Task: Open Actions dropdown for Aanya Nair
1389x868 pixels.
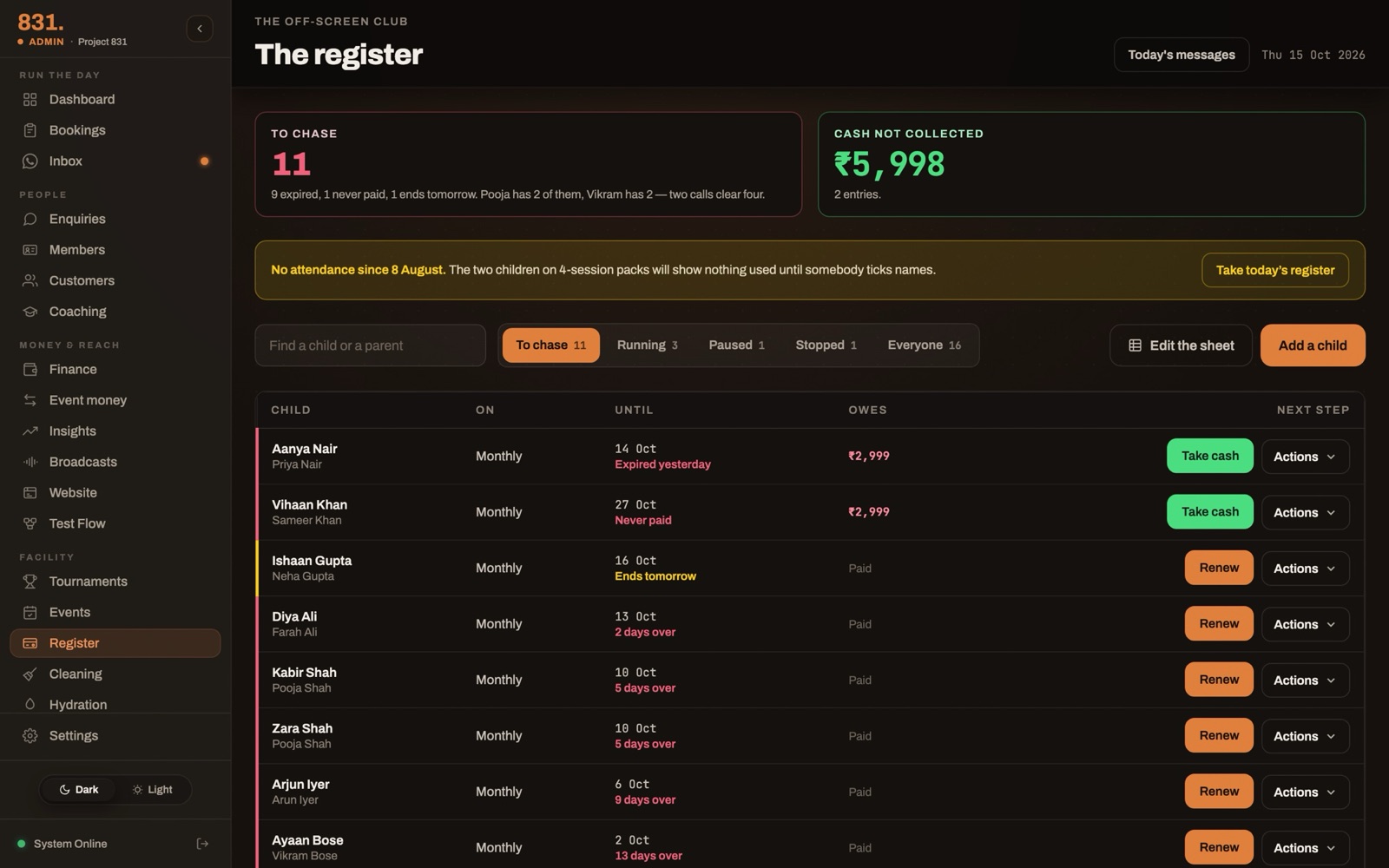Action: pyautogui.click(x=1305, y=457)
